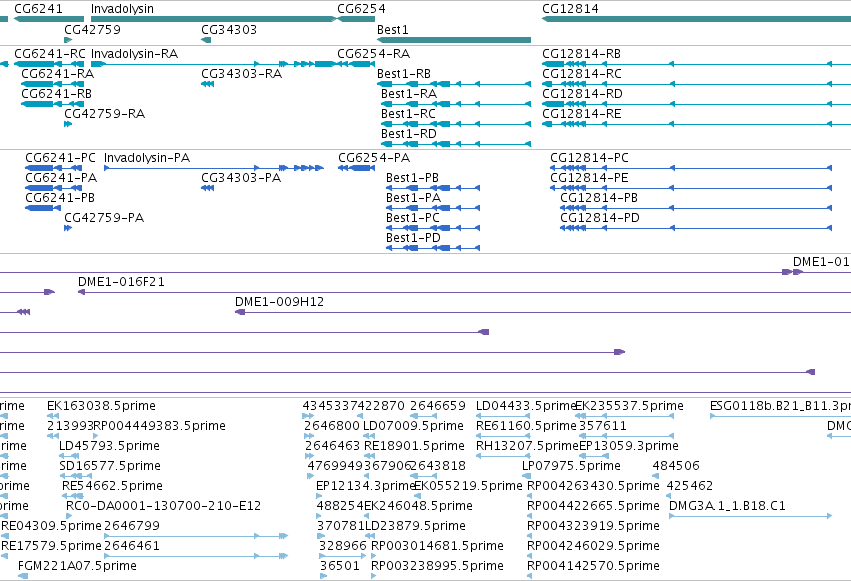The image size is (851, 581).
Task: Click the DME1-009H12 clone label
Action: [280, 302]
